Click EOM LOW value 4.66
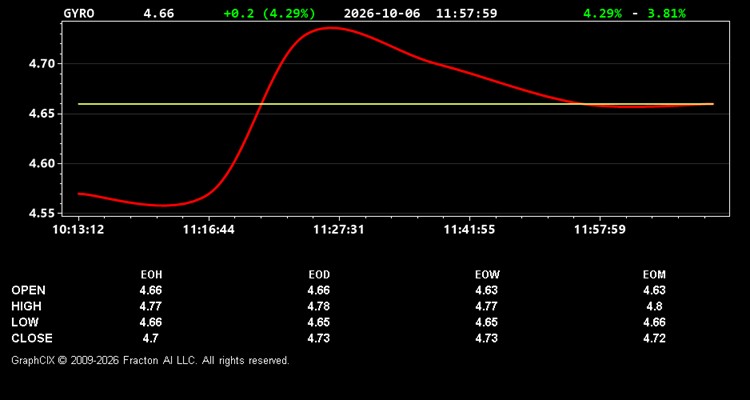 [x=654, y=322]
